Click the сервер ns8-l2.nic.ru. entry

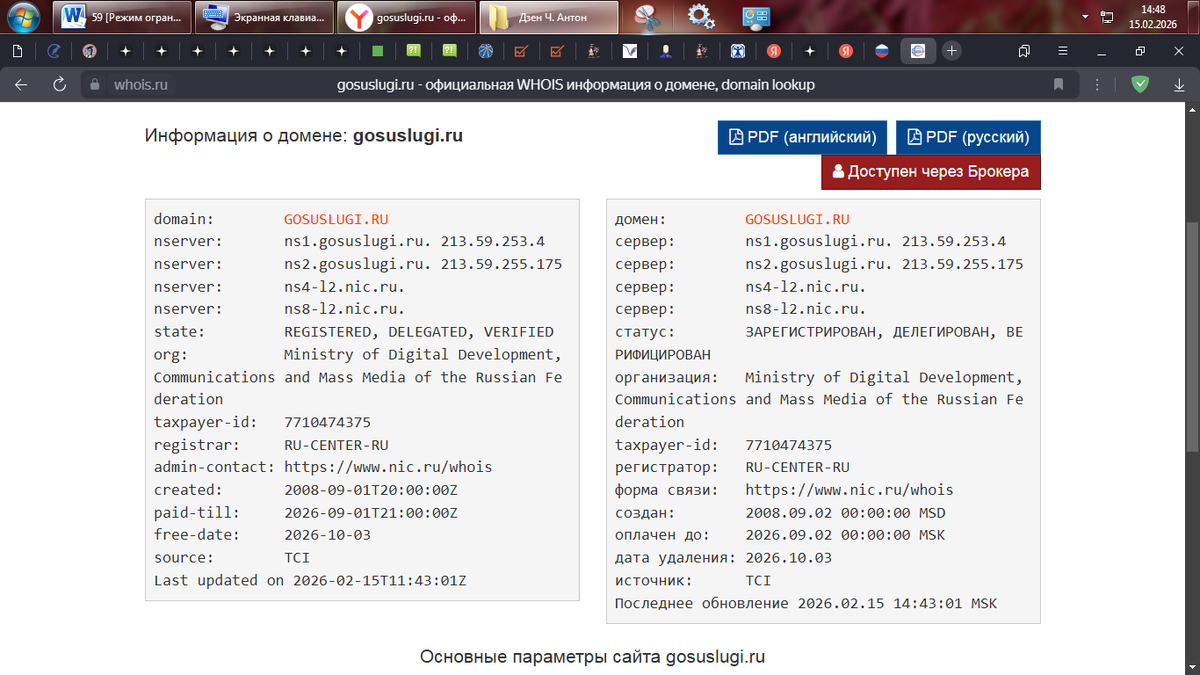805,309
